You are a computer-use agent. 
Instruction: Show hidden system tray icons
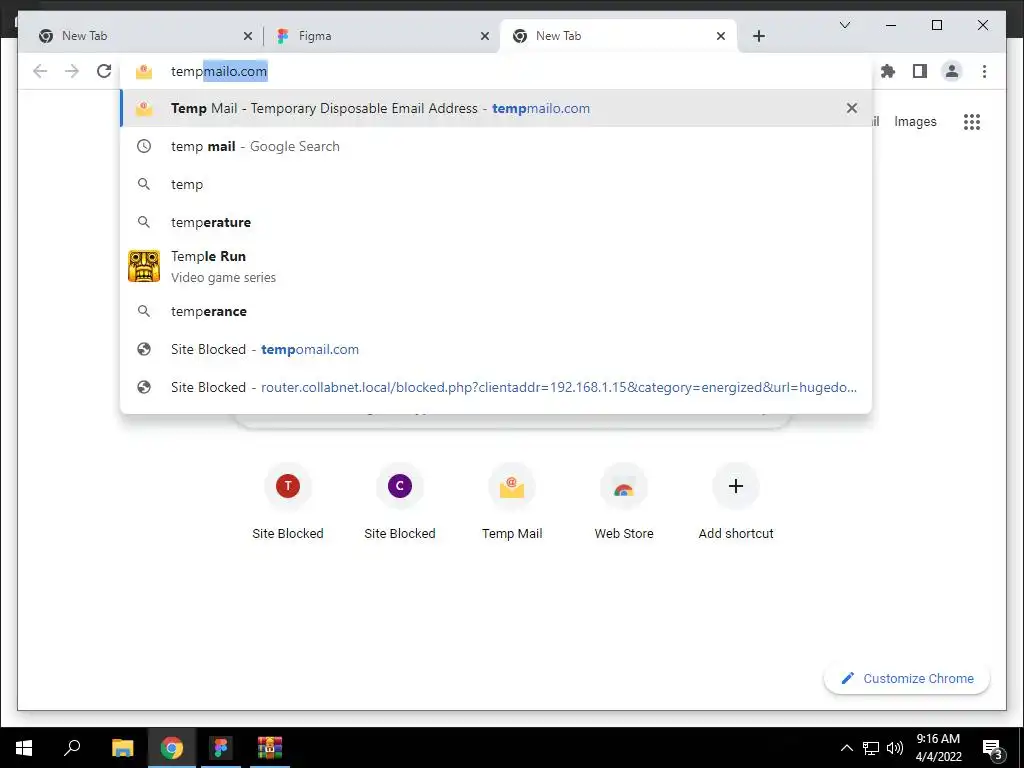tap(846, 748)
